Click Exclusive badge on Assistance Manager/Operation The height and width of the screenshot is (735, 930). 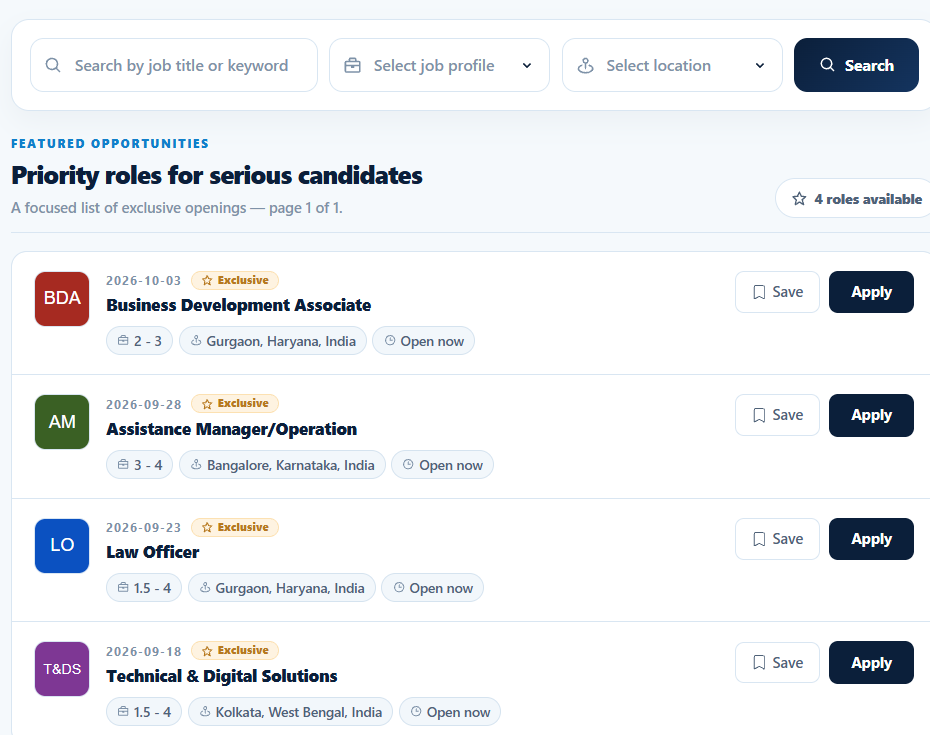point(235,403)
